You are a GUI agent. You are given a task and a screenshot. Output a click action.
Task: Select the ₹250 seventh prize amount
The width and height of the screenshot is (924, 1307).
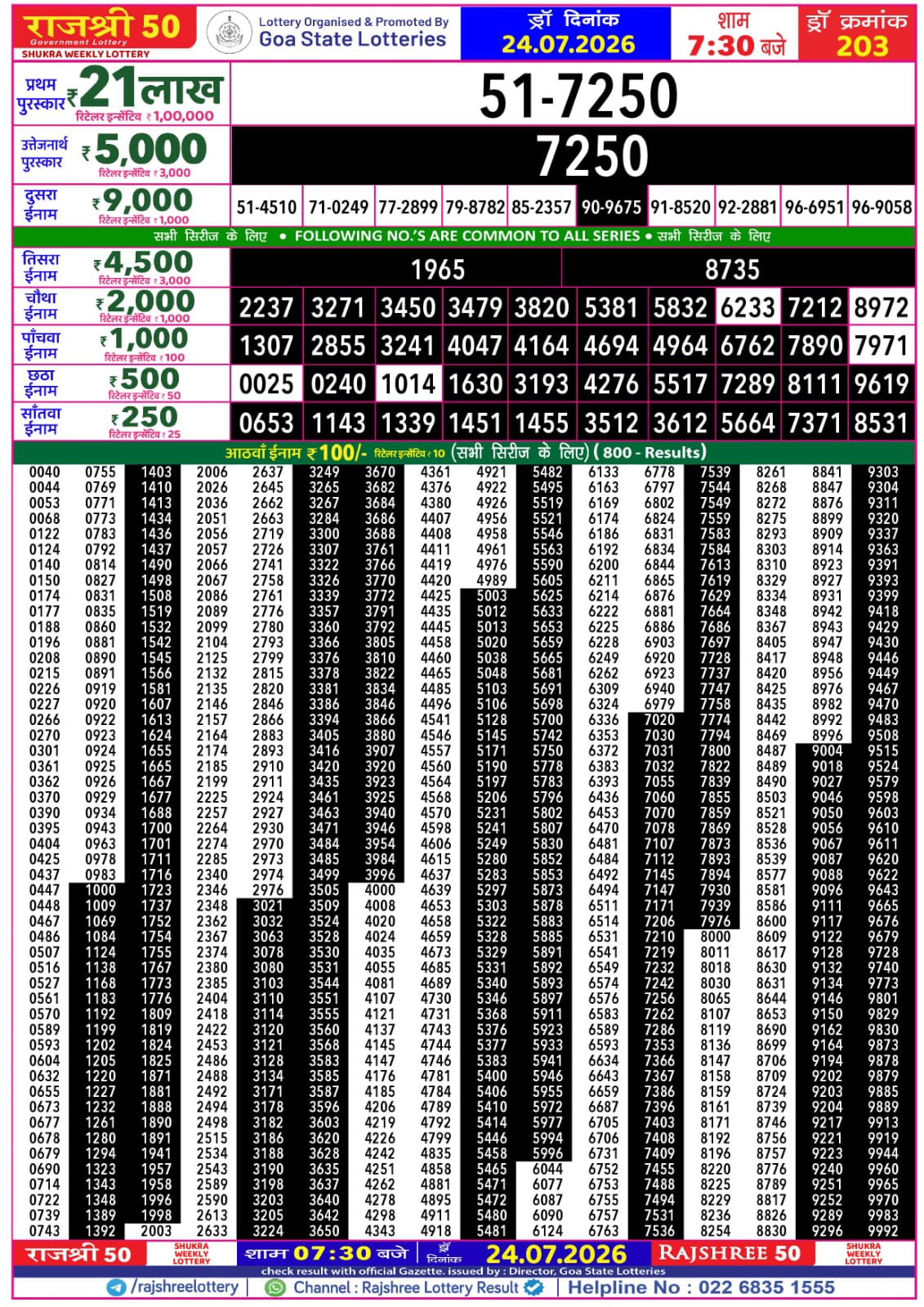point(145,417)
